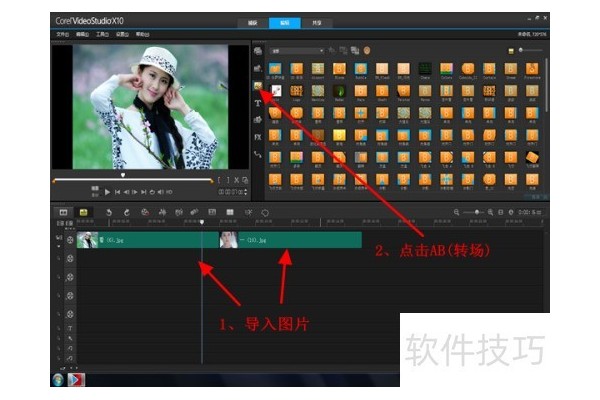
Task: Toggle library list/thumbnail view
Action: pos(510,51)
